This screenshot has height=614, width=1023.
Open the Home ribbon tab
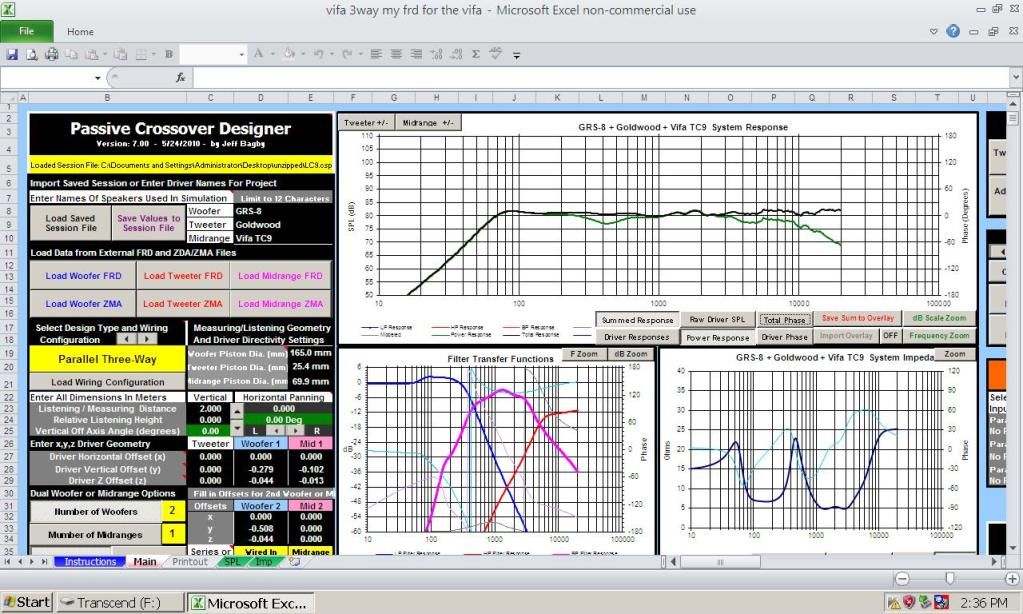80,31
